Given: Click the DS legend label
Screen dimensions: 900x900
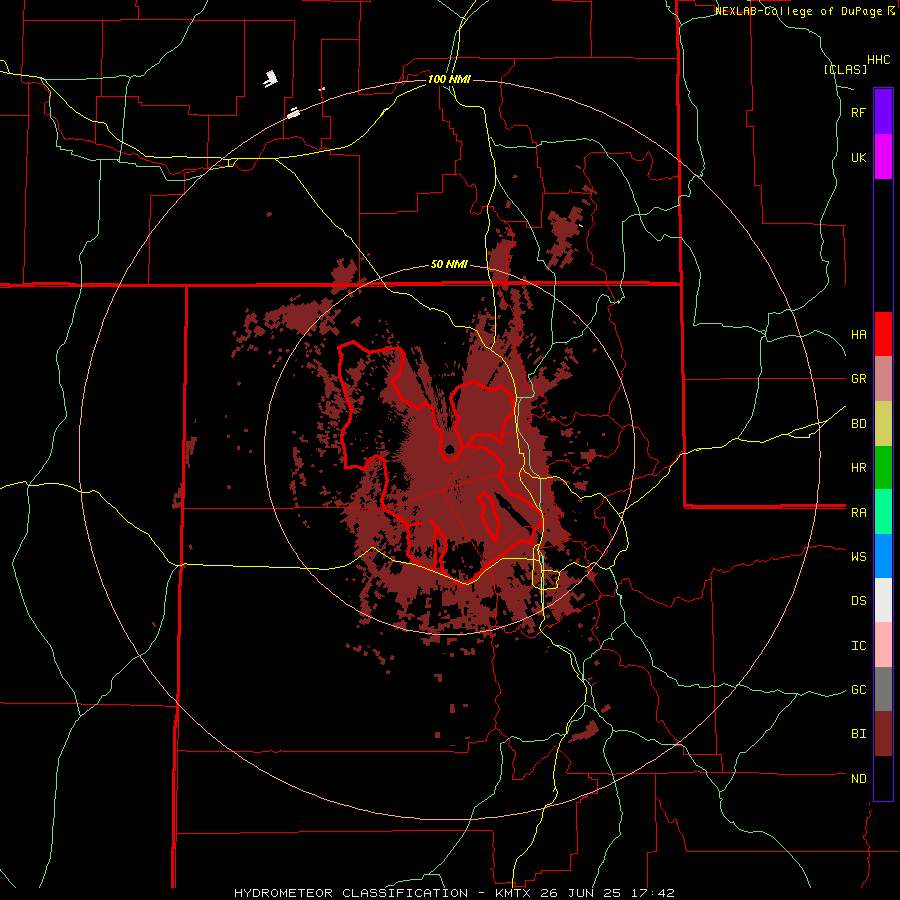Looking at the screenshot, I should click(x=858, y=601).
